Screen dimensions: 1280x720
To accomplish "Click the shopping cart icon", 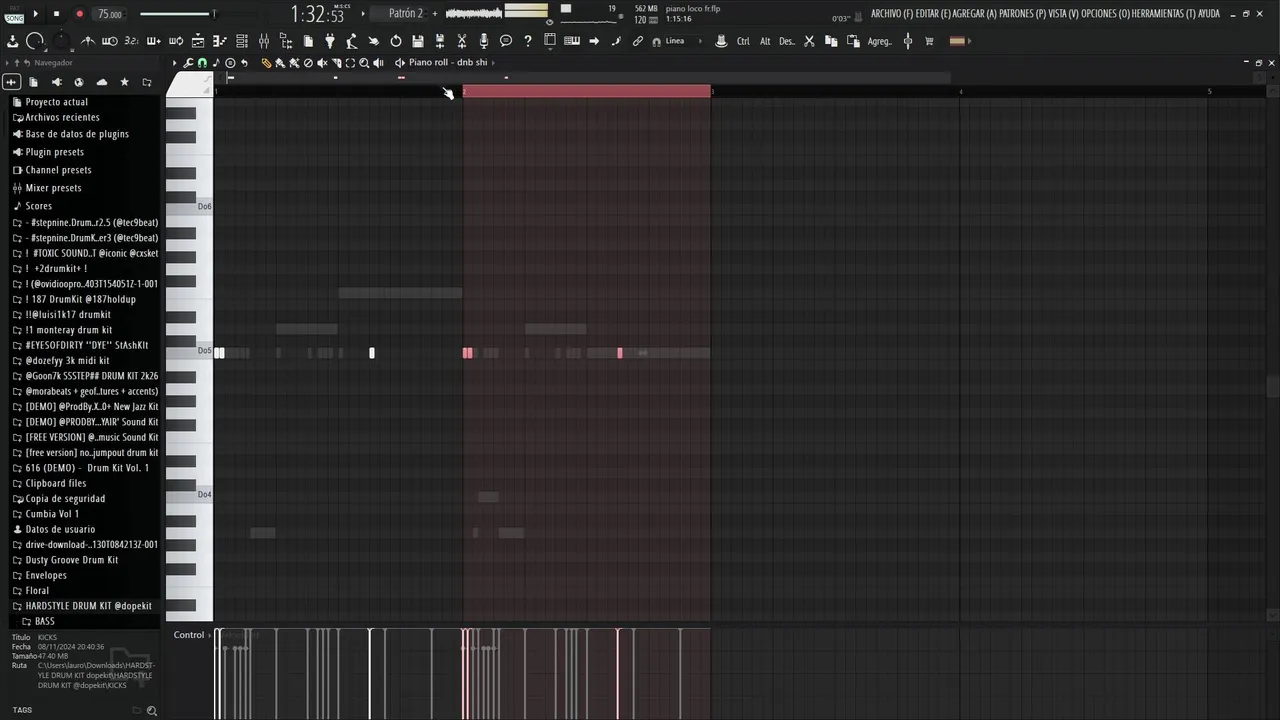I will (930, 41).
